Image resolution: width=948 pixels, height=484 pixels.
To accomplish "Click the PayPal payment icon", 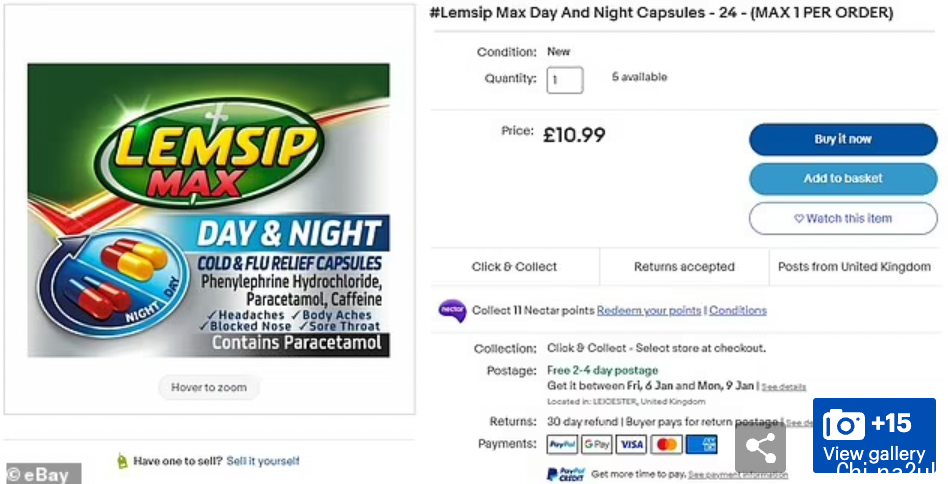I will pos(562,444).
